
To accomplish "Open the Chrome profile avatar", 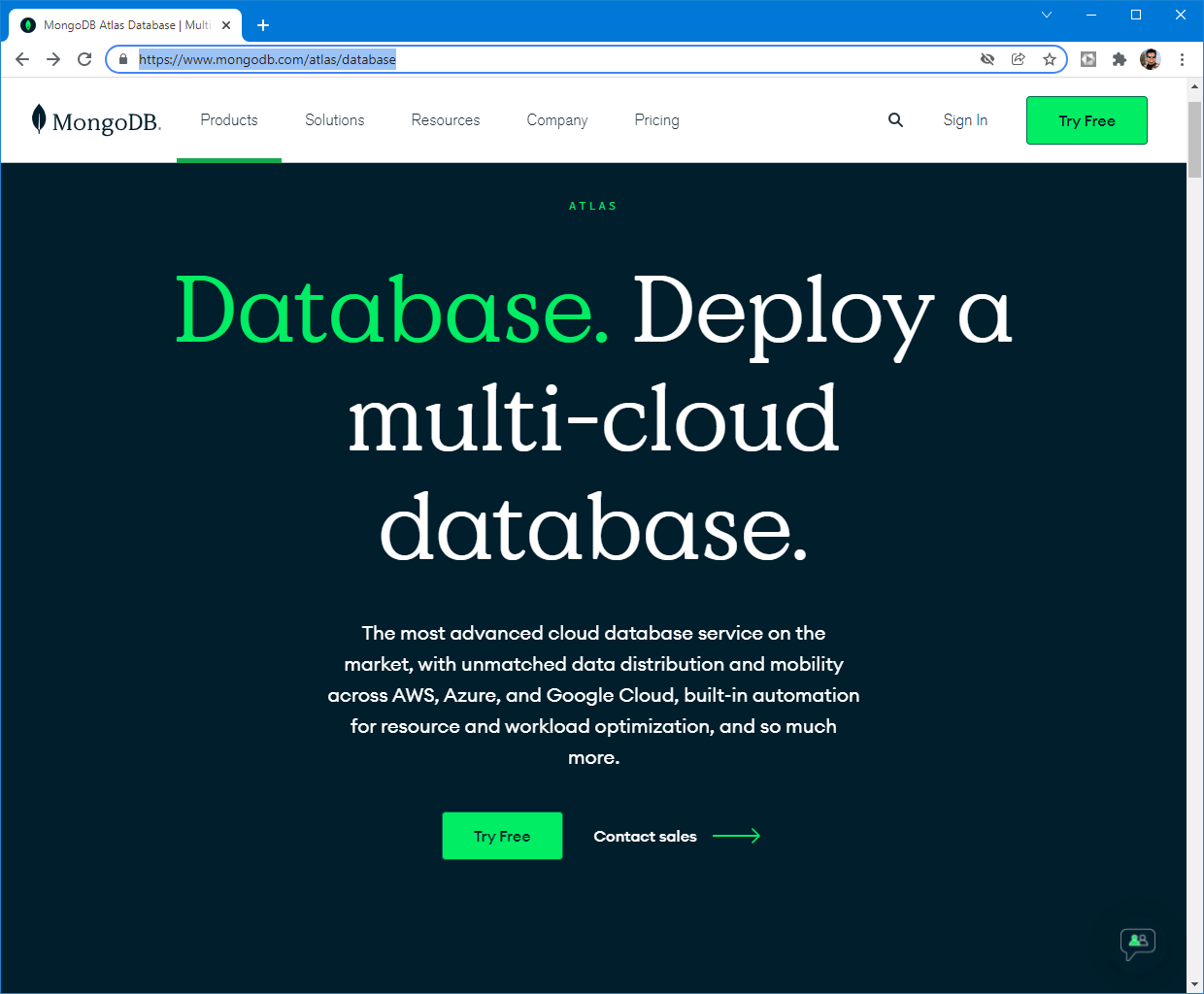I will click(x=1151, y=59).
